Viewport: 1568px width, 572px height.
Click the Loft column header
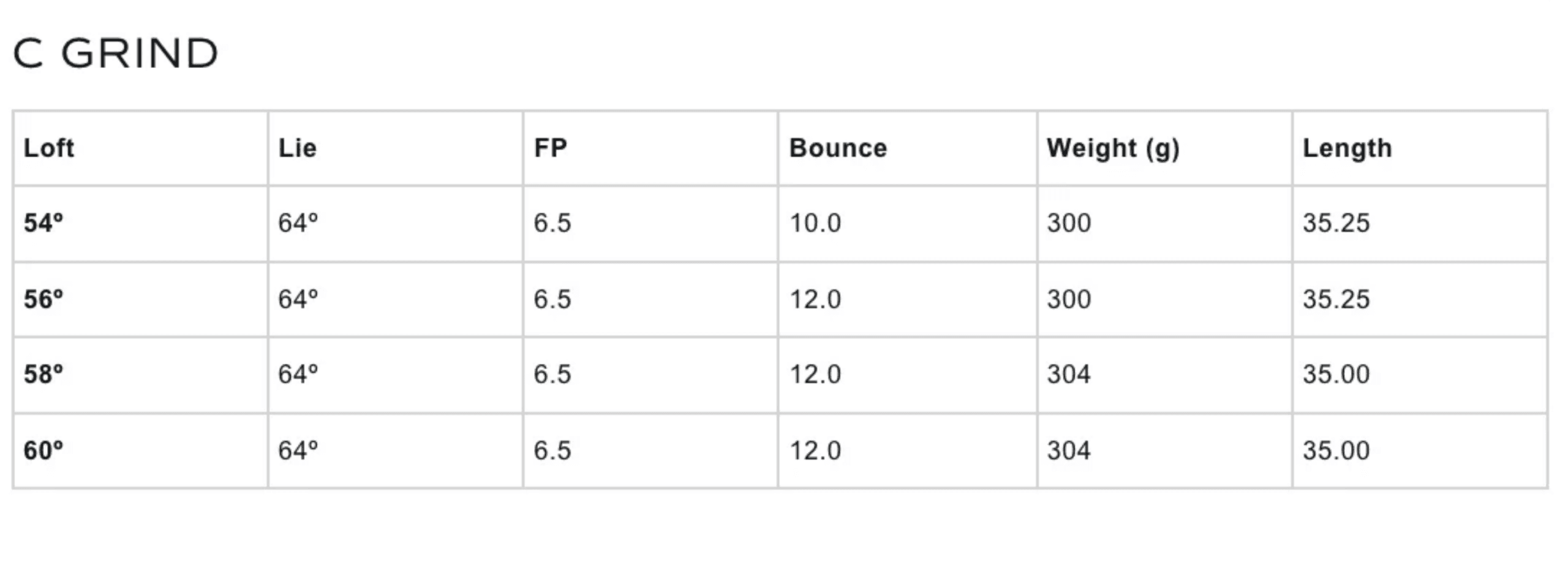(x=48, y=148)
